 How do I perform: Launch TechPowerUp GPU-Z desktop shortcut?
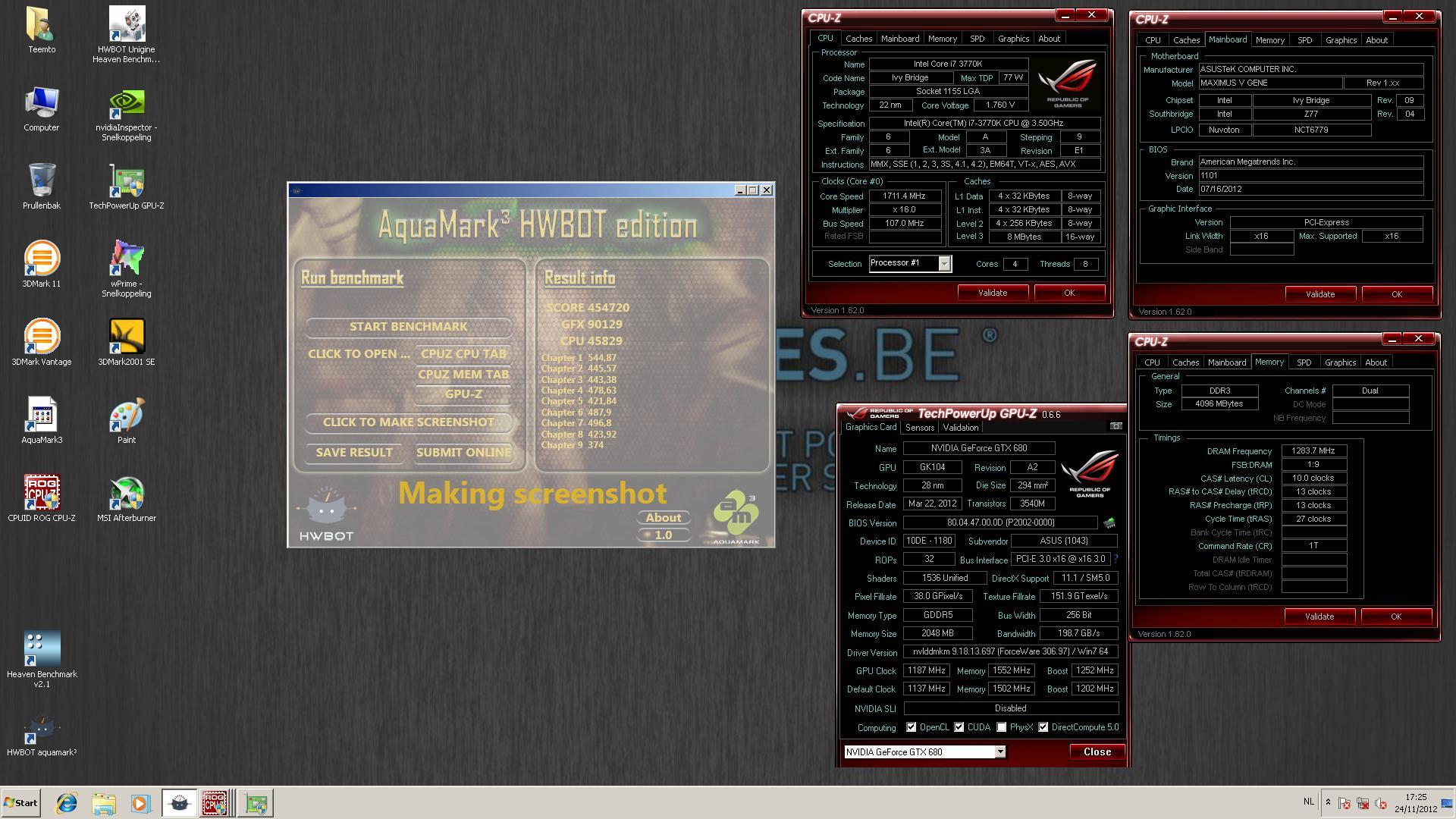click(x=126, y=187)
